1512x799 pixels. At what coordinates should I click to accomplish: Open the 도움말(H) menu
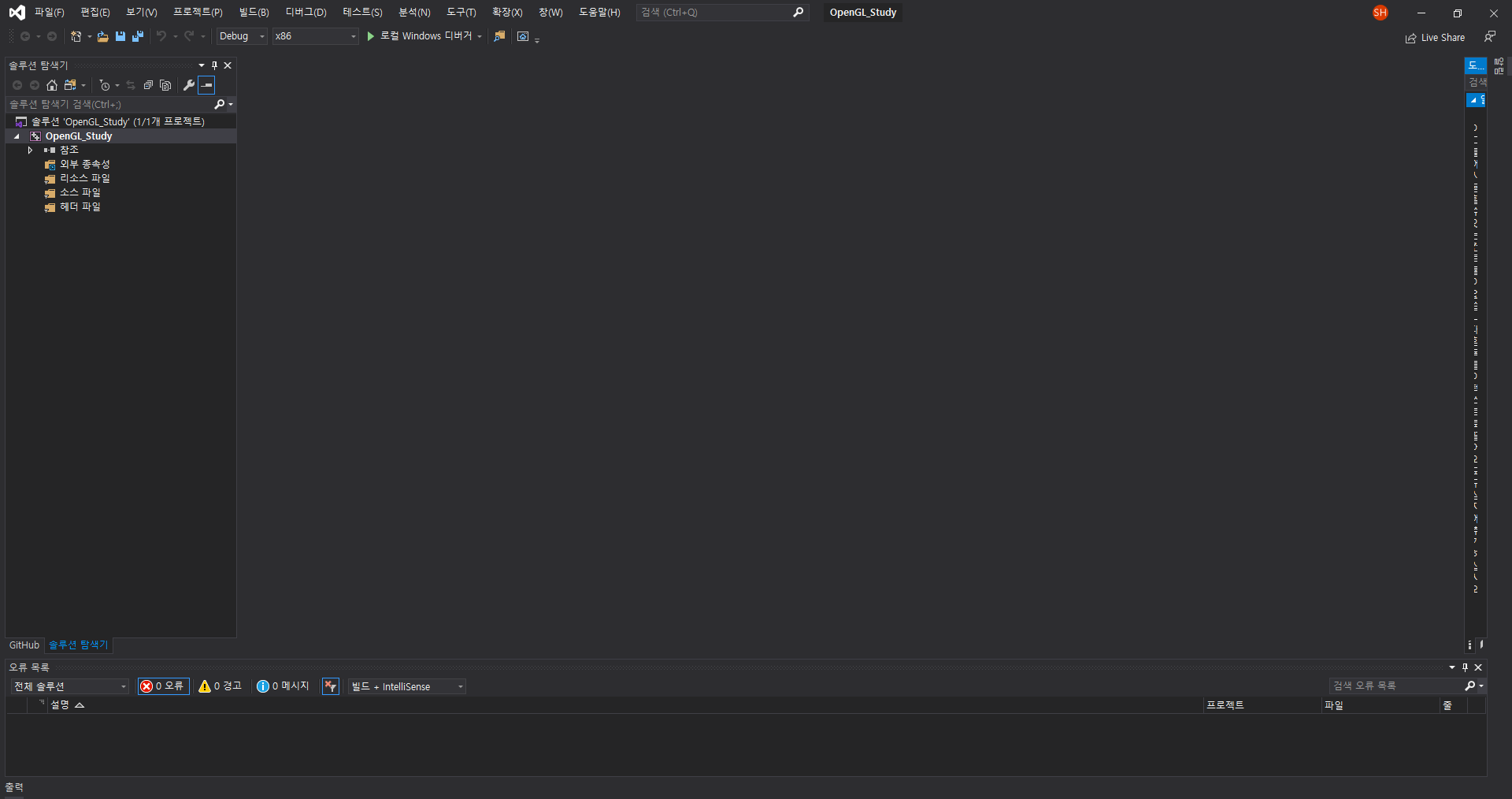click(599, 13)
